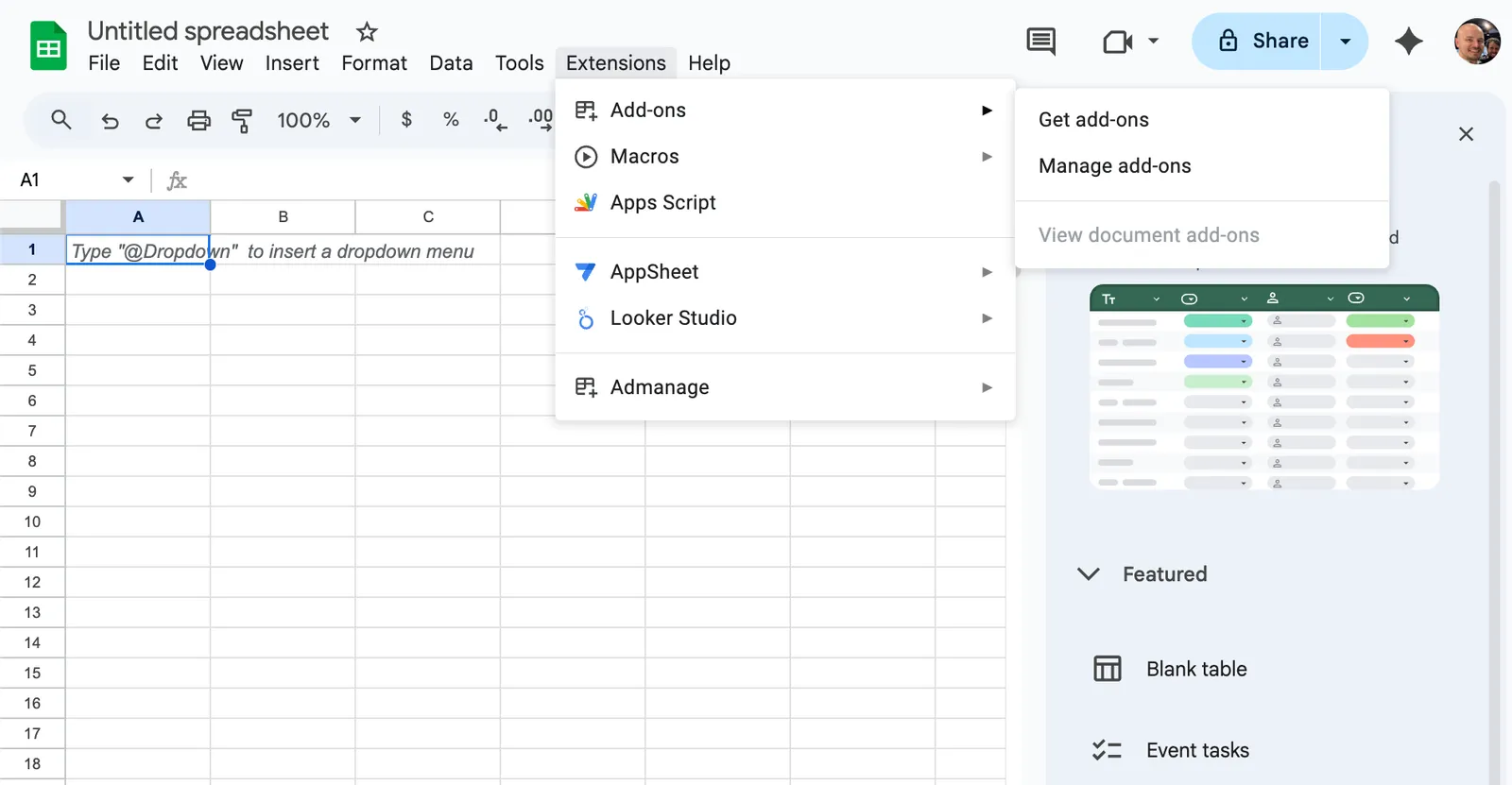Click the Gemini sparkle icon
1512x785 pixels.
point(1408,41)
